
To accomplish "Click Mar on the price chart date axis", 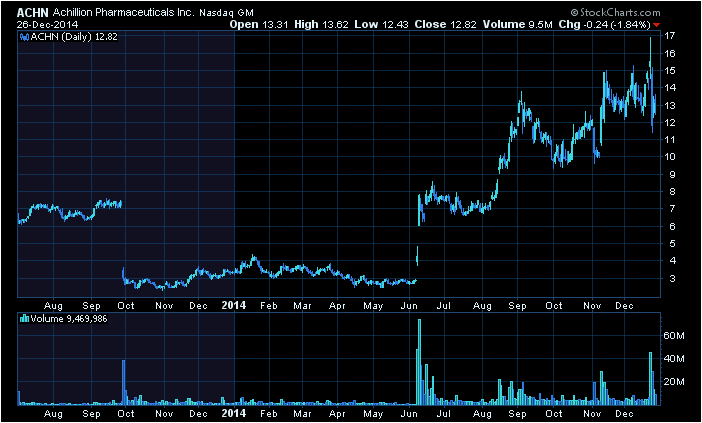I will pyautogui.click(x=302, y=306).
